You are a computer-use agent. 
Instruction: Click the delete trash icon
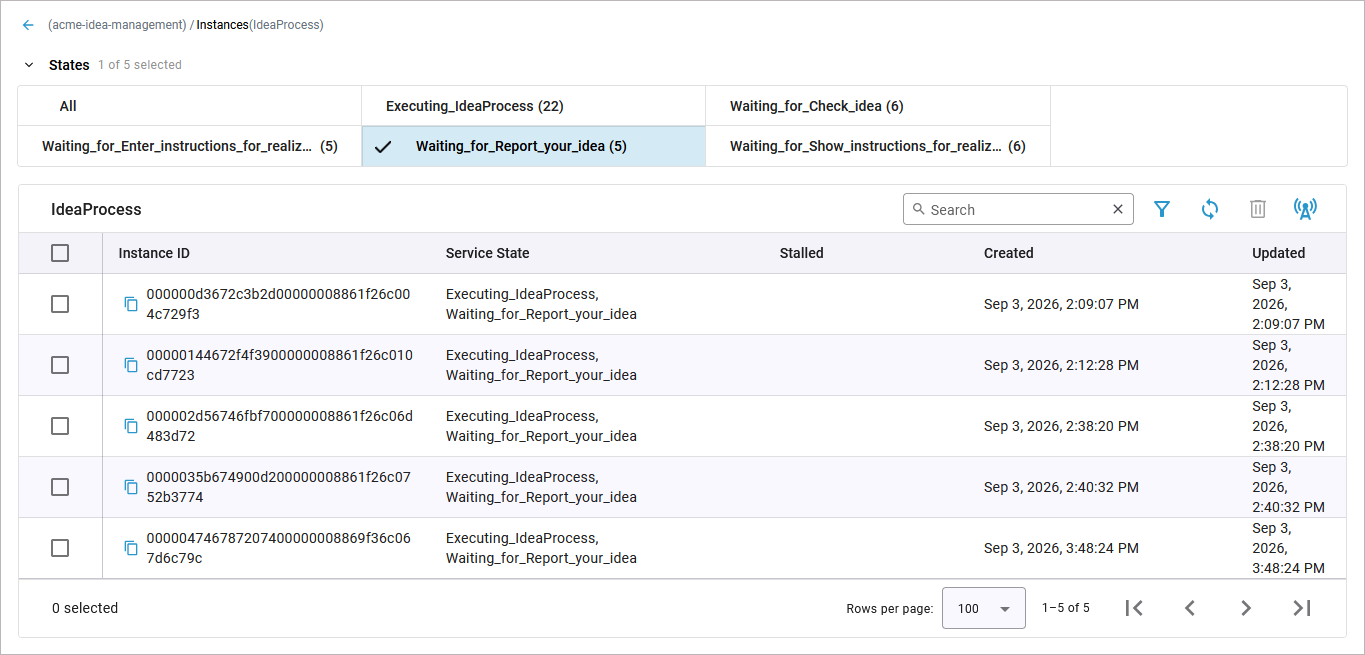tap(1258, 209)
